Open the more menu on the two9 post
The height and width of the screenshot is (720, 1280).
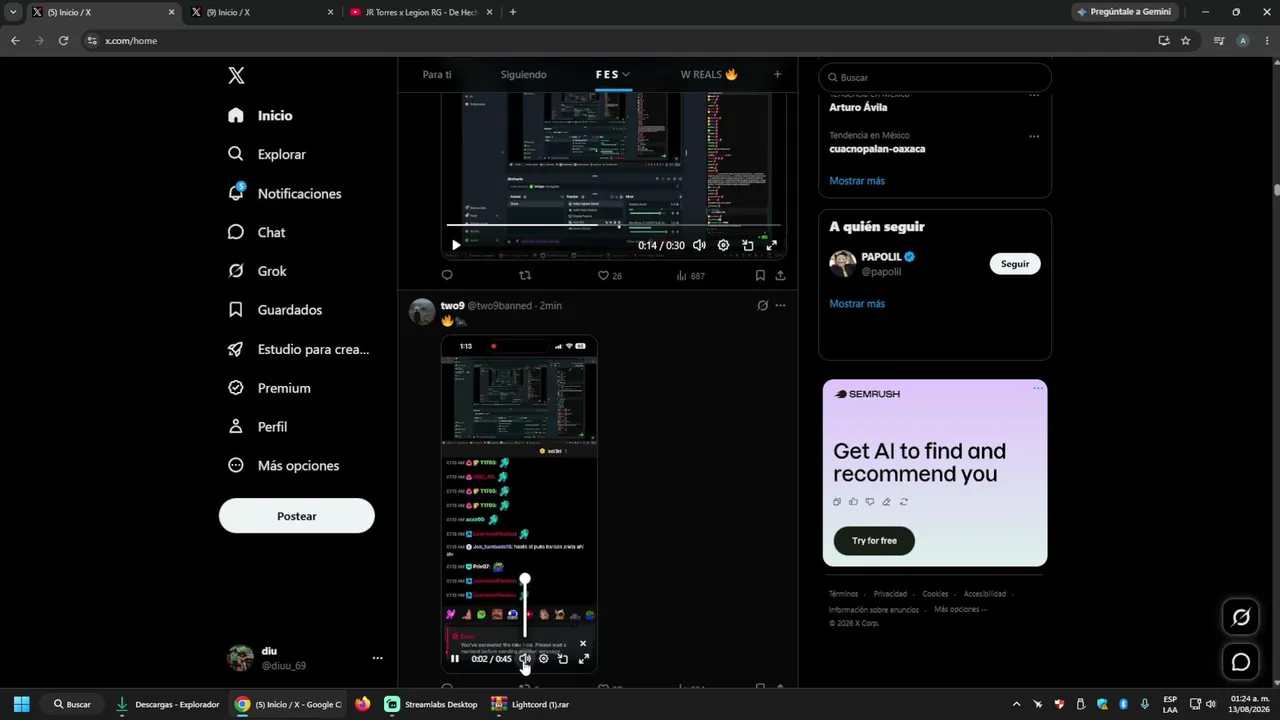[x=780, y=305]
